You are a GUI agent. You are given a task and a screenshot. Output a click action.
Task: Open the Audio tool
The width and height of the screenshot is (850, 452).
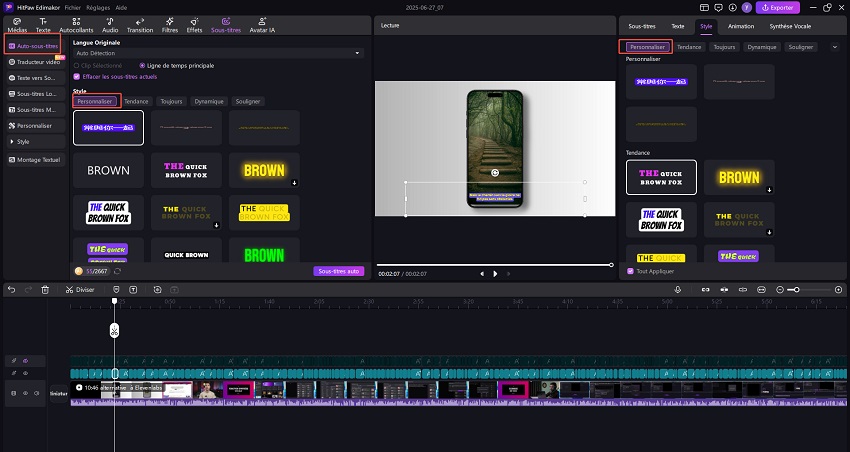point(110,25)
